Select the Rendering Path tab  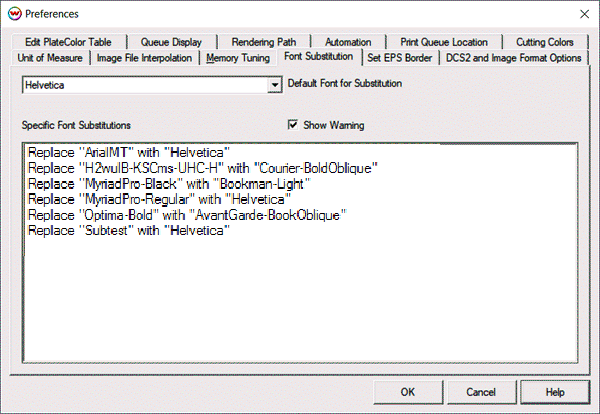click(264, 42)
